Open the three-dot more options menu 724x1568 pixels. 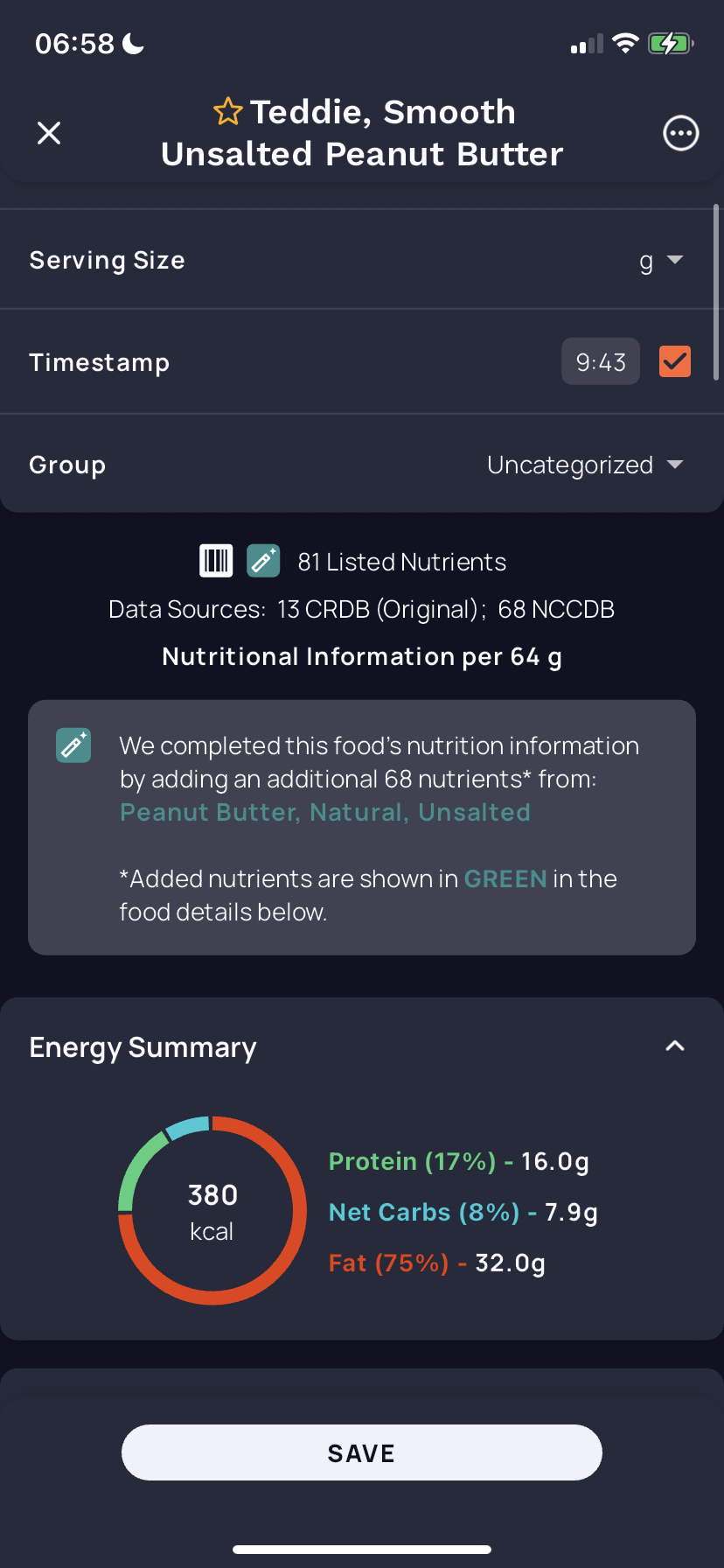(680, 133)
